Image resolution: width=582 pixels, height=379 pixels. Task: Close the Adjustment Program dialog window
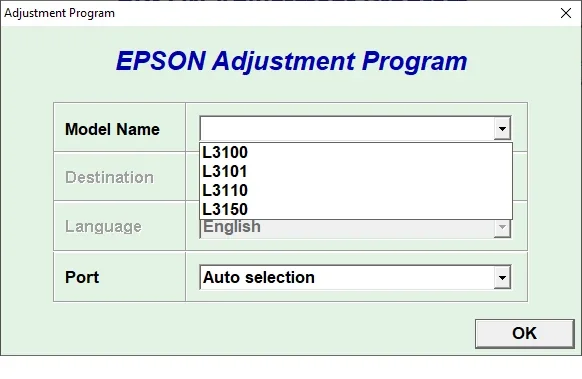click(566, 13)
